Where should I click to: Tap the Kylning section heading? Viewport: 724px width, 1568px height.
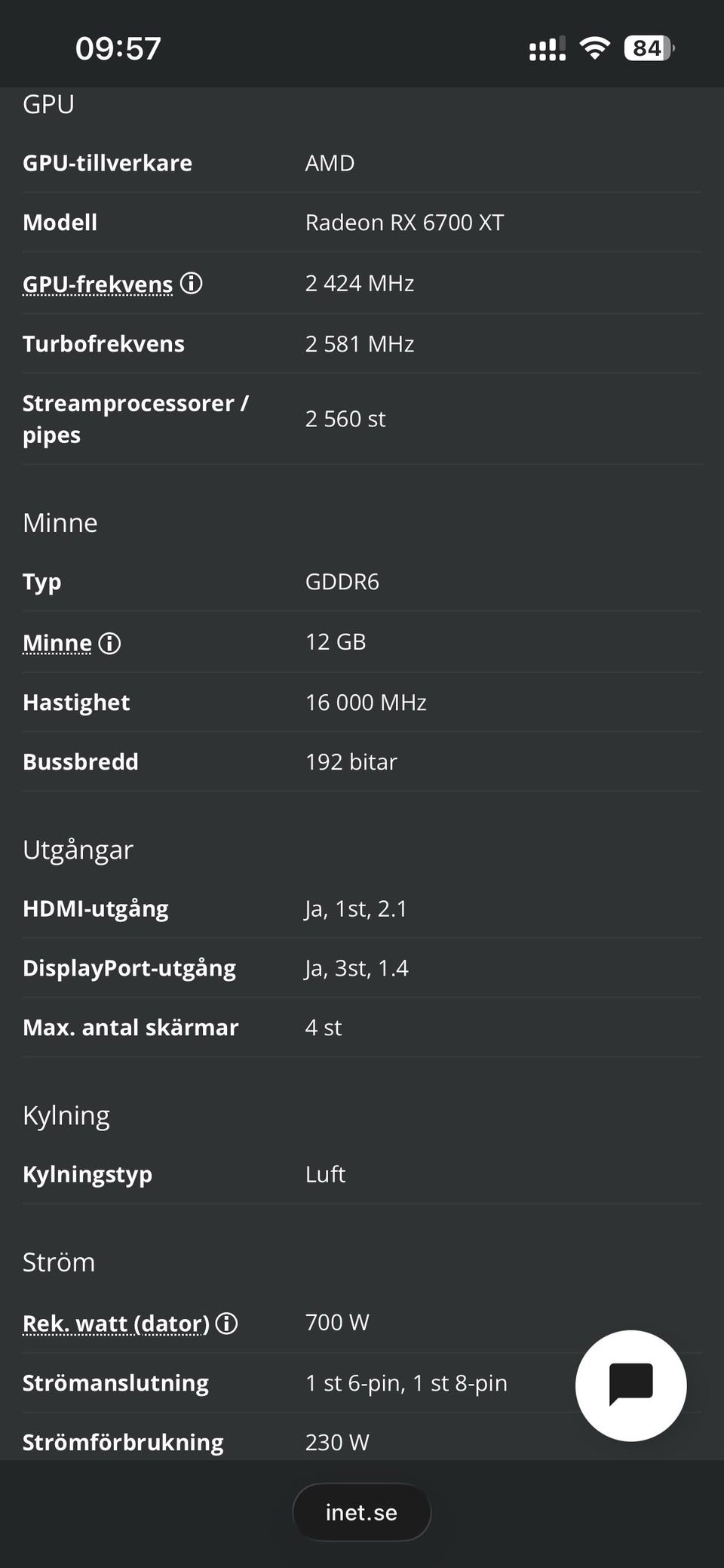click(66, 1115)
